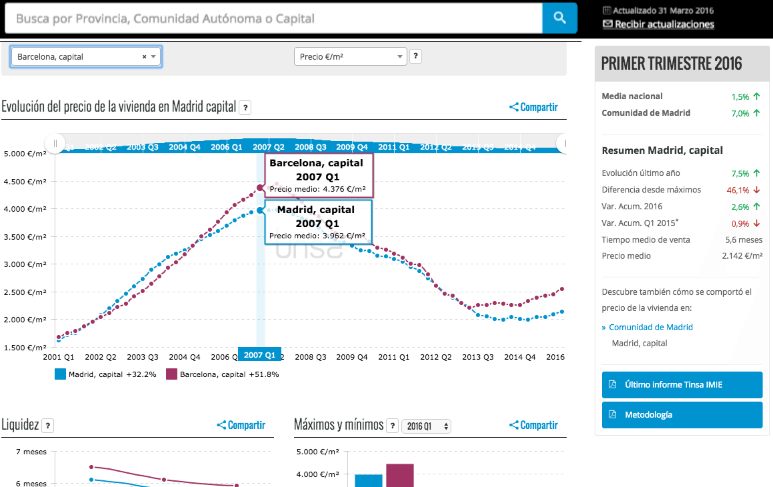The height and width of the screenshot is (487, 773).
Task: Open the Metodología document button
Action: [x=682, y=415]
